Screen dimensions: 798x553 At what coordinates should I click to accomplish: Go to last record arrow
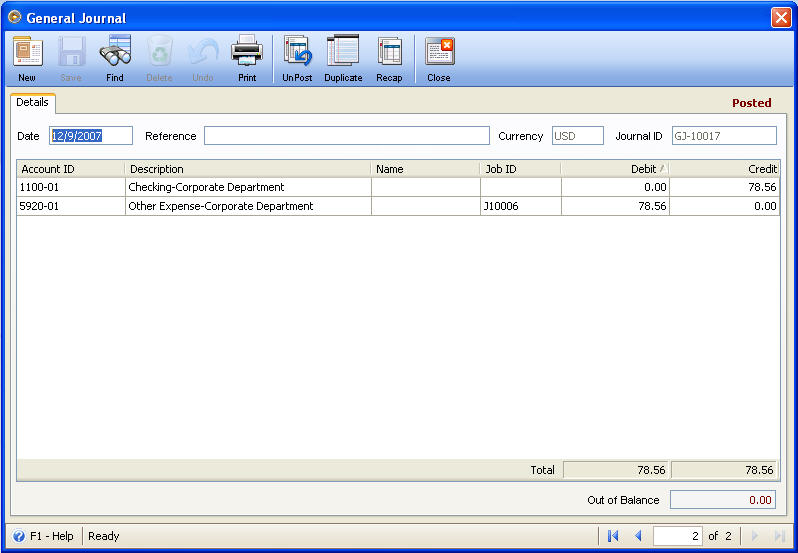click(779, 536)
